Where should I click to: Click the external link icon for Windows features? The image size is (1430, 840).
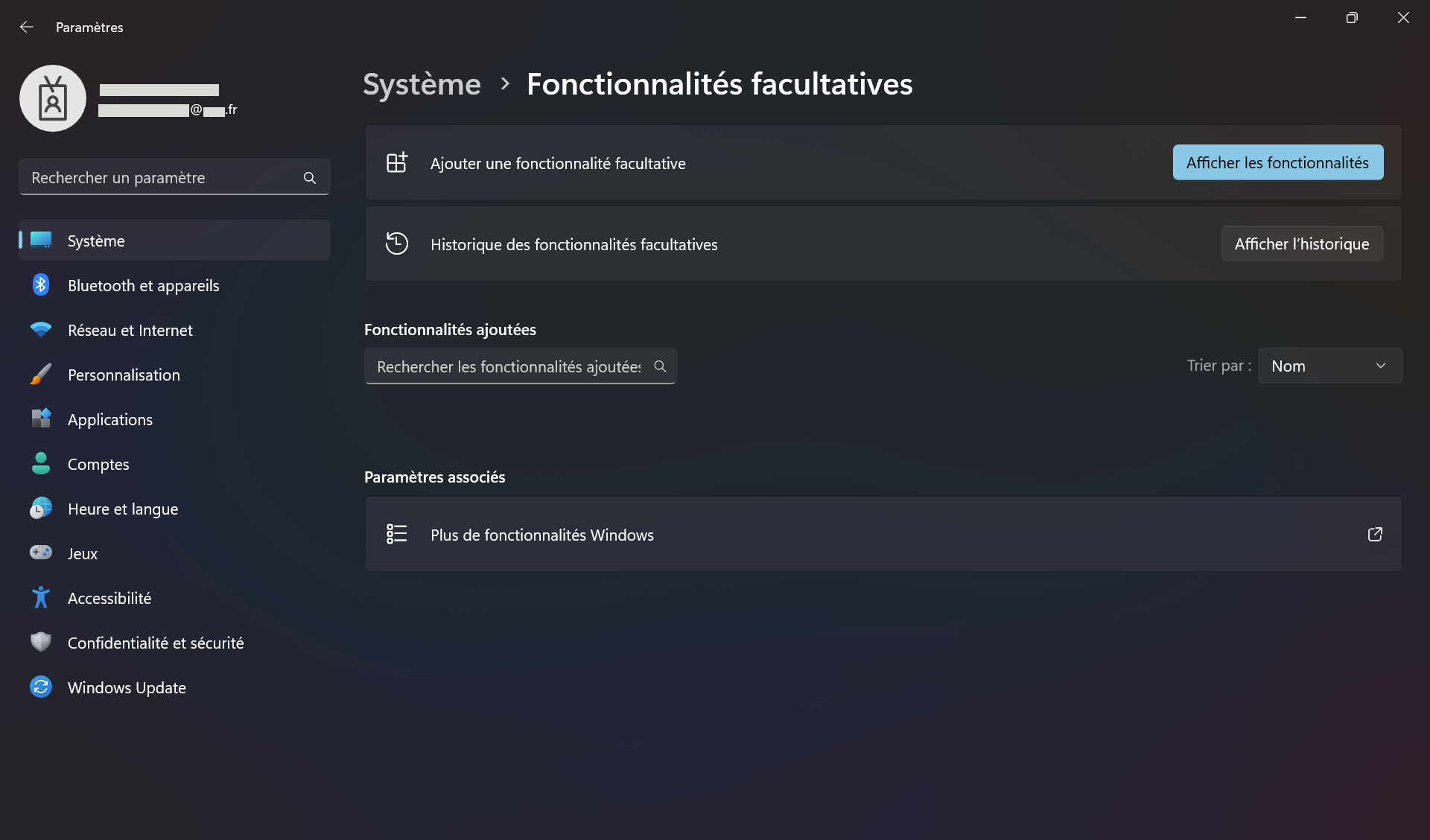coord(1375,535)
